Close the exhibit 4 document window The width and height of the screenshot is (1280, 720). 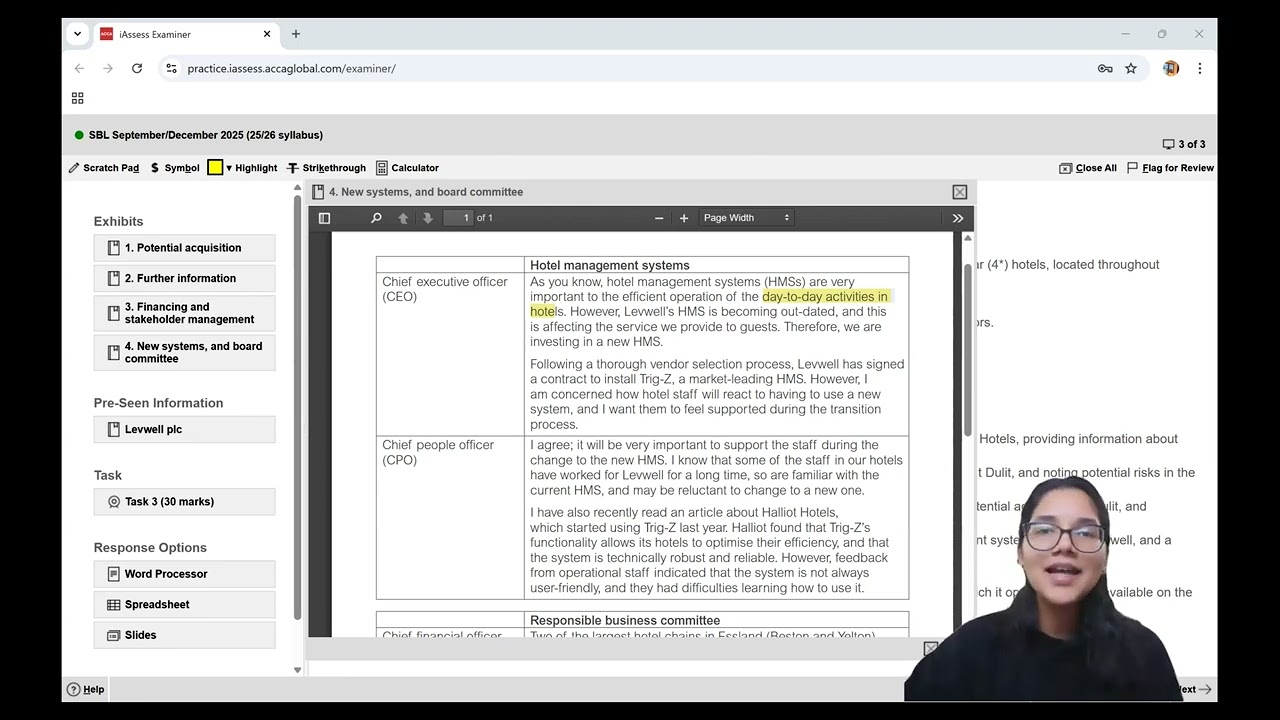pyautogui.click(x=960, y=192)
